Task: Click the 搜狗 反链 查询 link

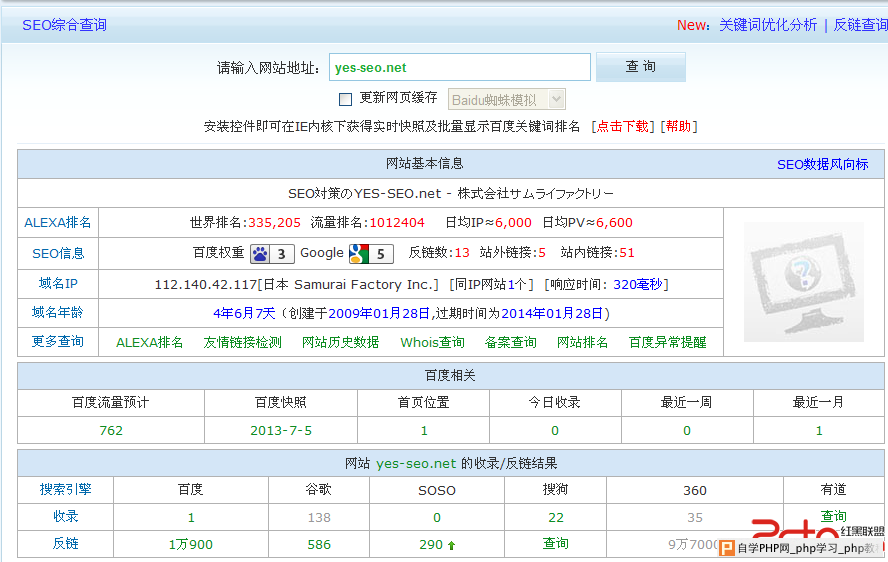Action: (556, 544)
